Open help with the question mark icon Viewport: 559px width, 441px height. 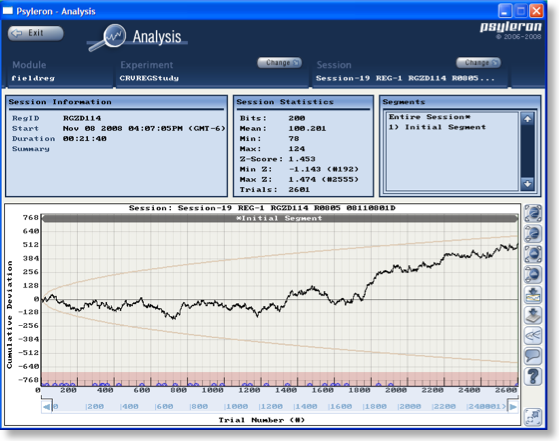[x=533, y=376]
